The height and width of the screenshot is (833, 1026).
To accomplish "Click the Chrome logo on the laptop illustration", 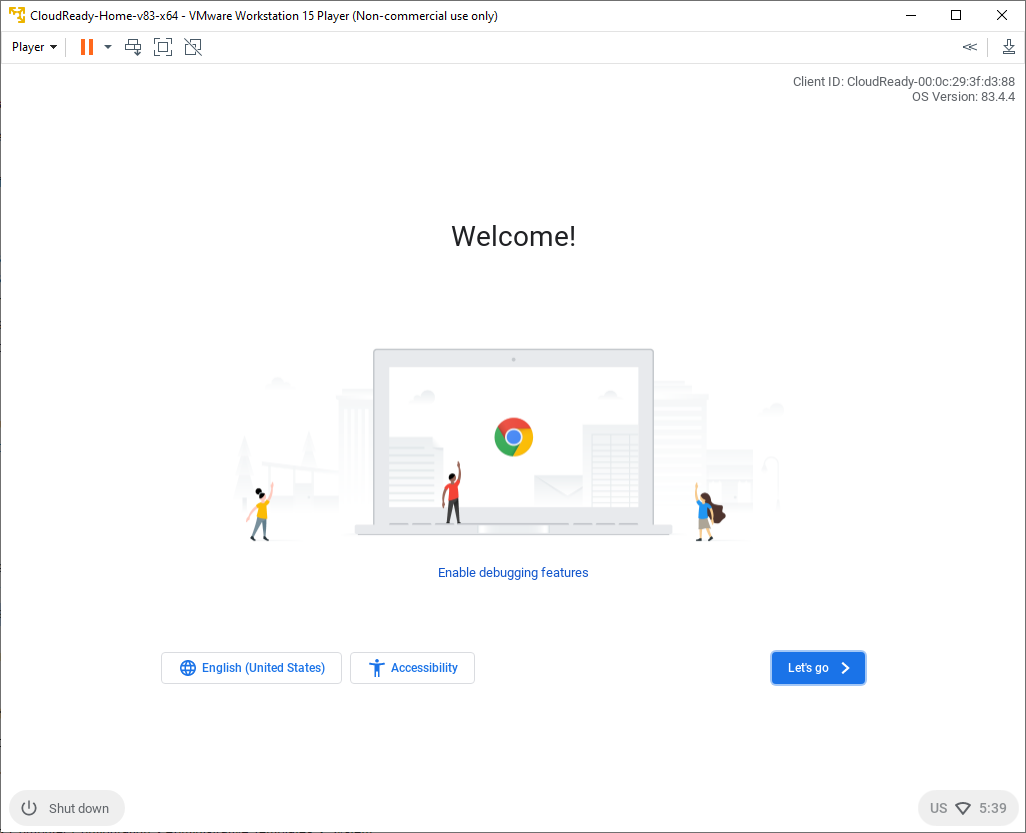I will click(513, 437).
